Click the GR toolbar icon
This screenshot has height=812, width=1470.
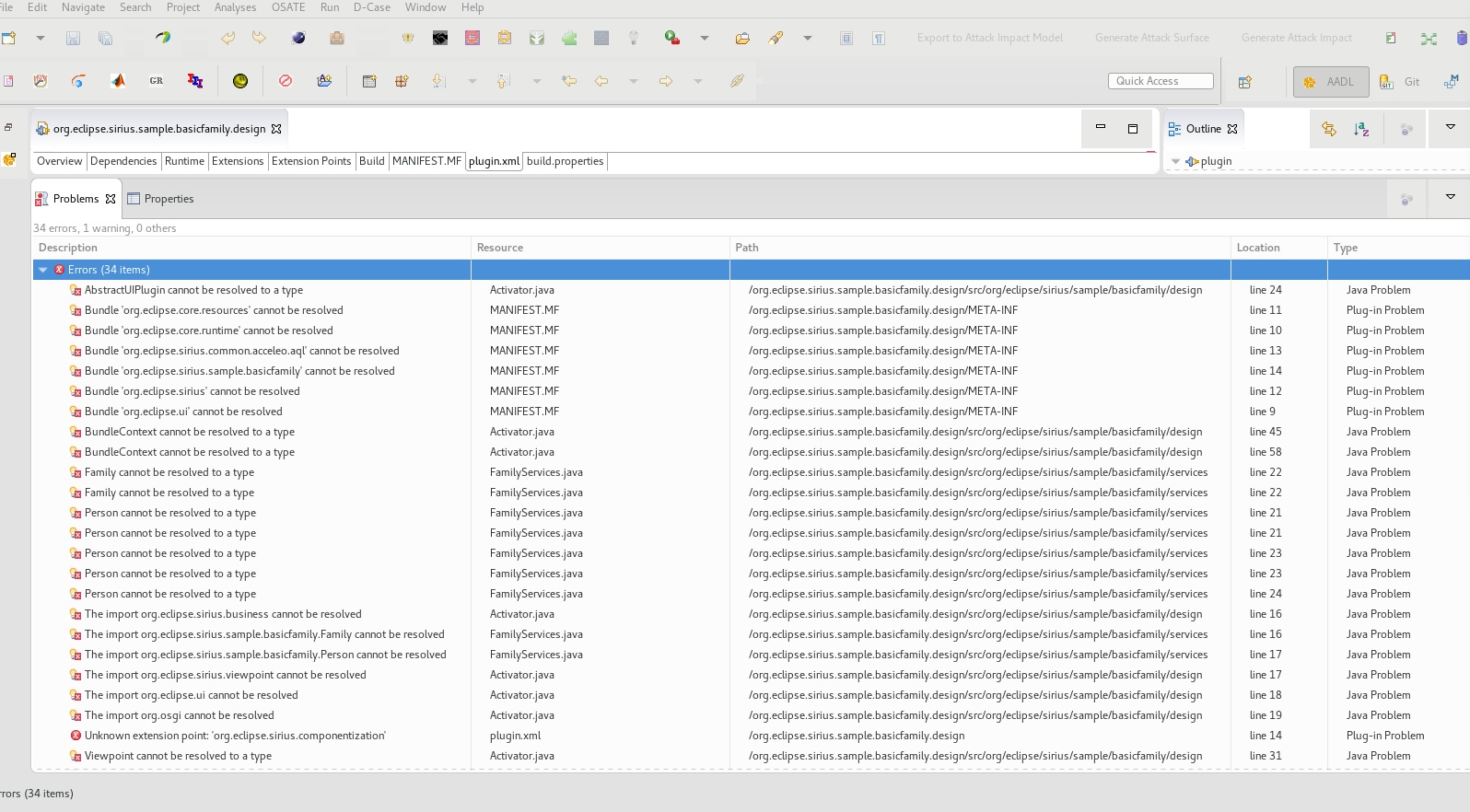point(157,81)
